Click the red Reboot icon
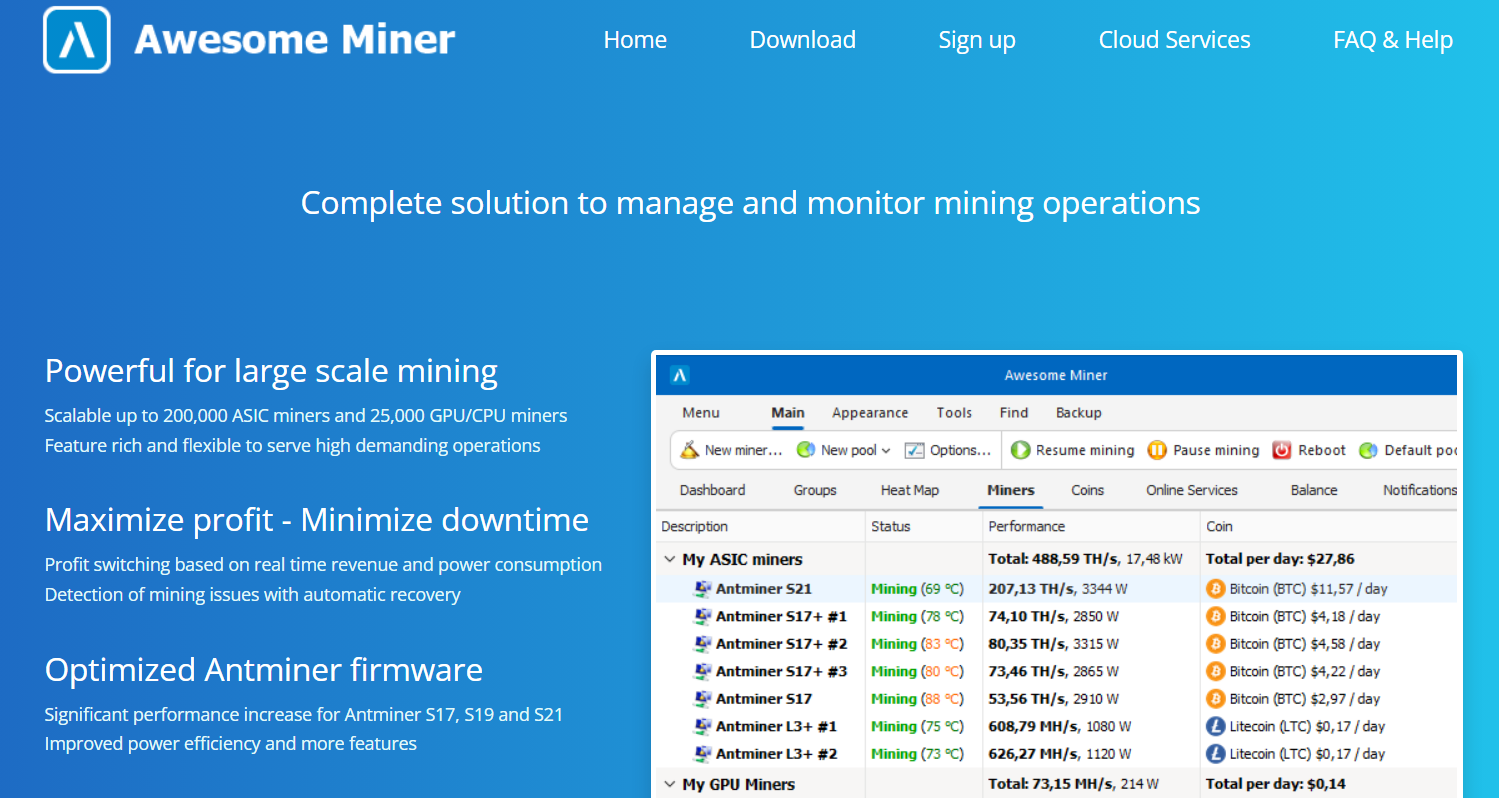The height and width of the screenshot is (798, 1499). pos(1282,450)
